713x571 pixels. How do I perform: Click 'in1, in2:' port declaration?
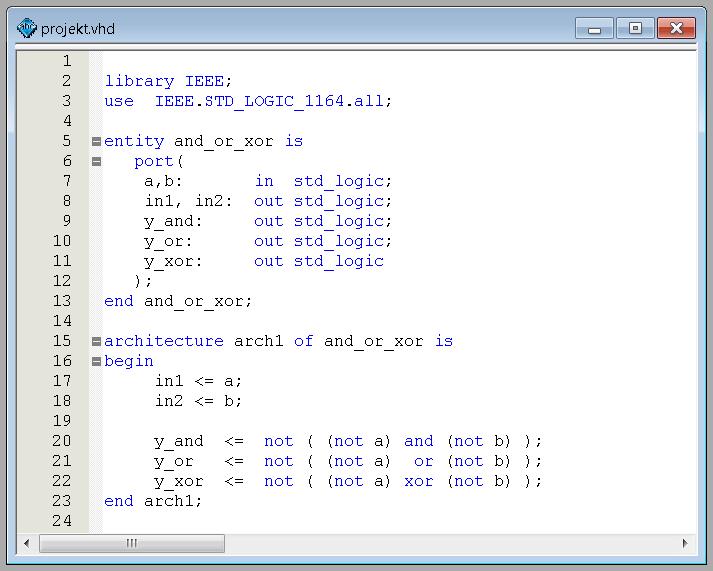tap(189, 201)
